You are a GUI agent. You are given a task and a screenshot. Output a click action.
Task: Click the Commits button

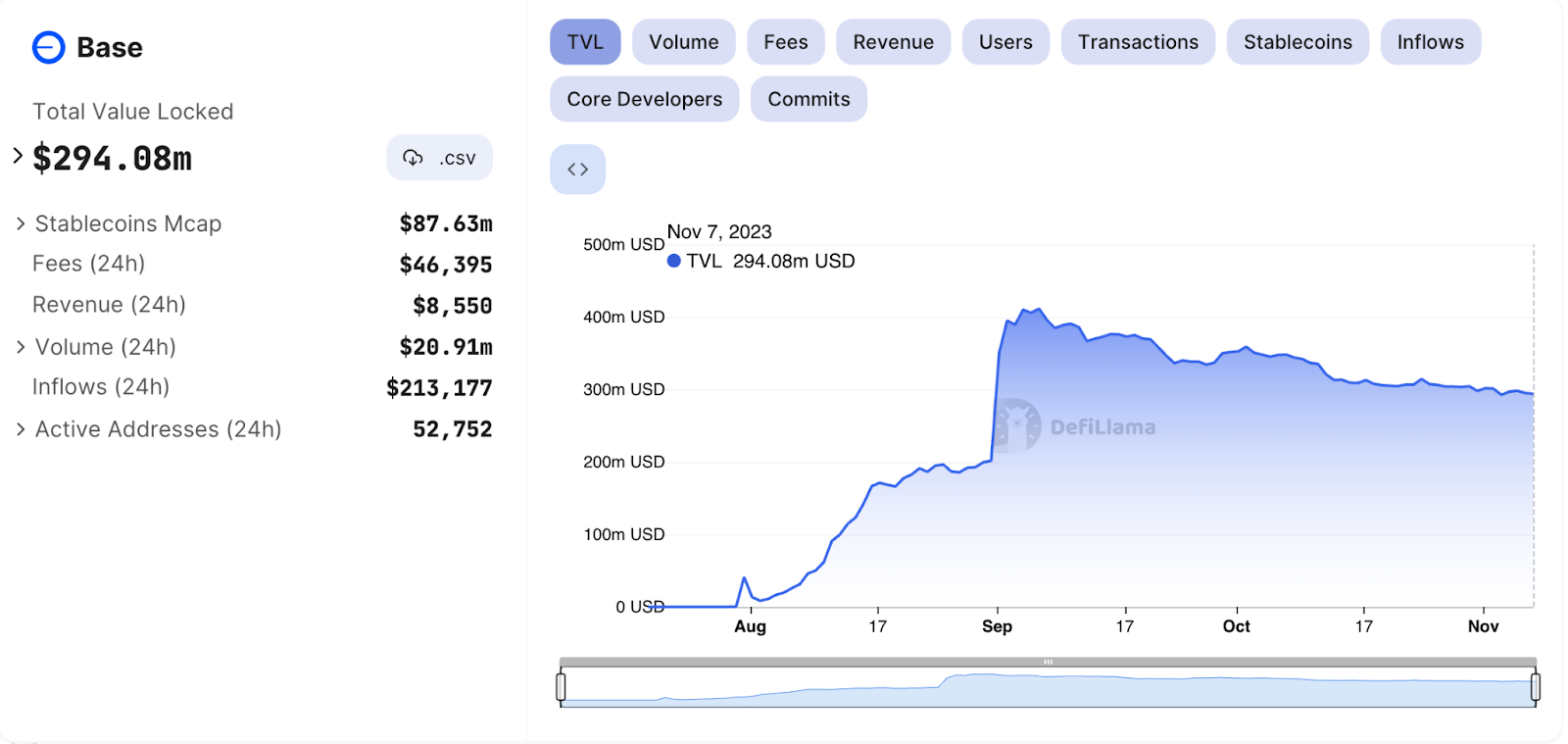[808, 99]
